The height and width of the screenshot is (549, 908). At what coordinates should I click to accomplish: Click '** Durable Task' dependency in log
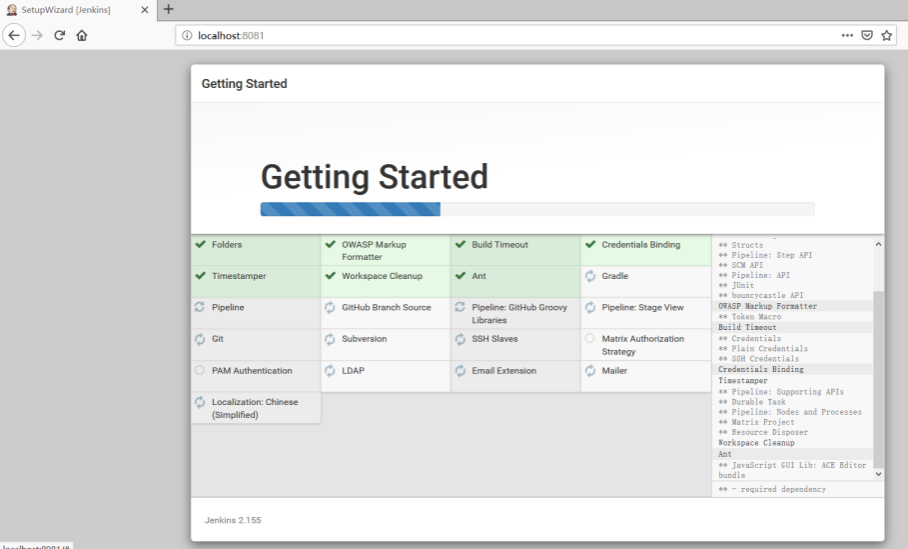click(752, 402)
